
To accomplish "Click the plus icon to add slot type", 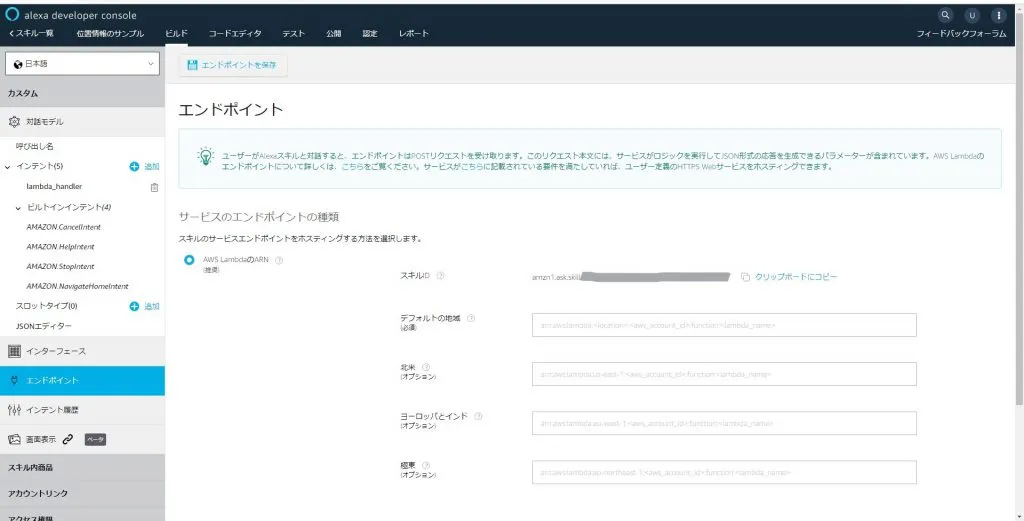I will [x=134, y=306].
